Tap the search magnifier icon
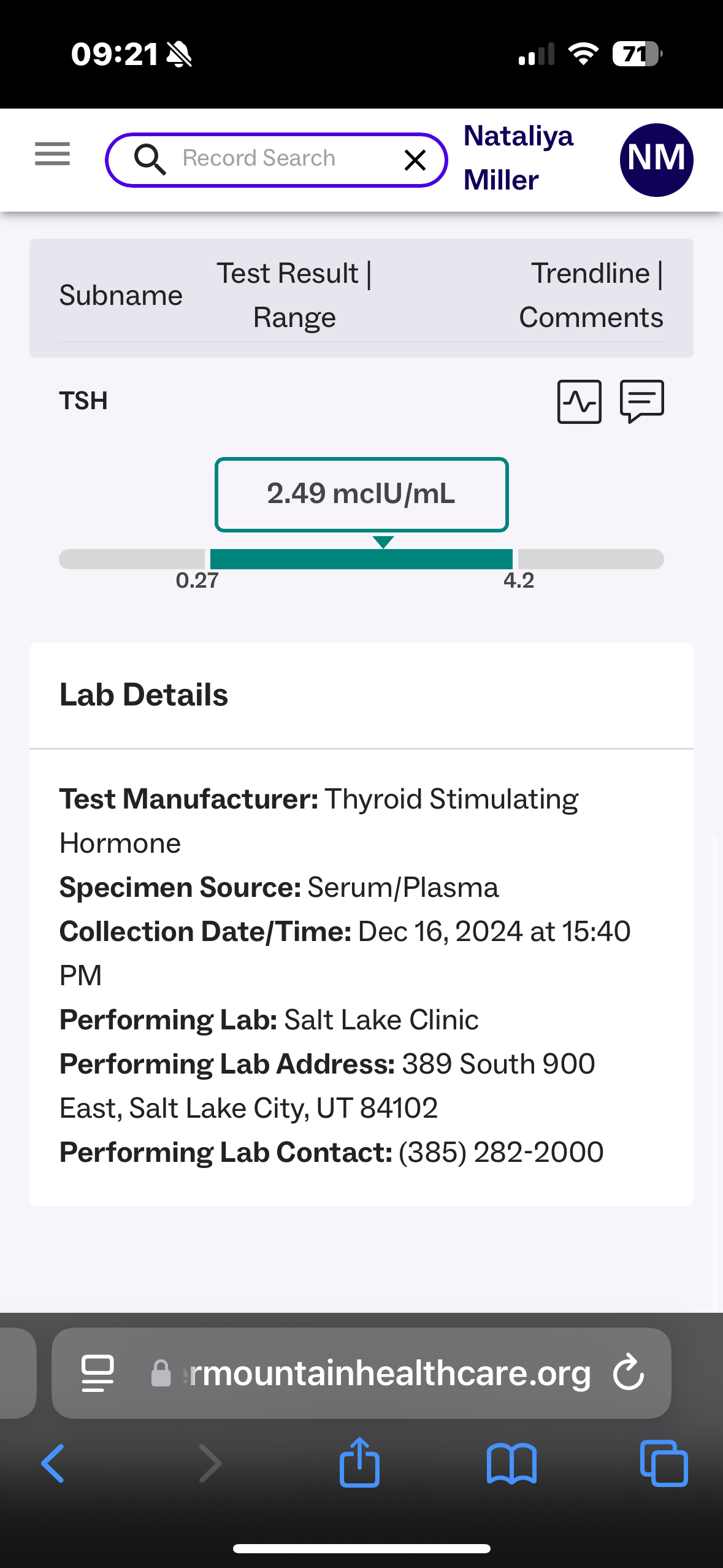The image size is (723, 1568). [150, 159]
